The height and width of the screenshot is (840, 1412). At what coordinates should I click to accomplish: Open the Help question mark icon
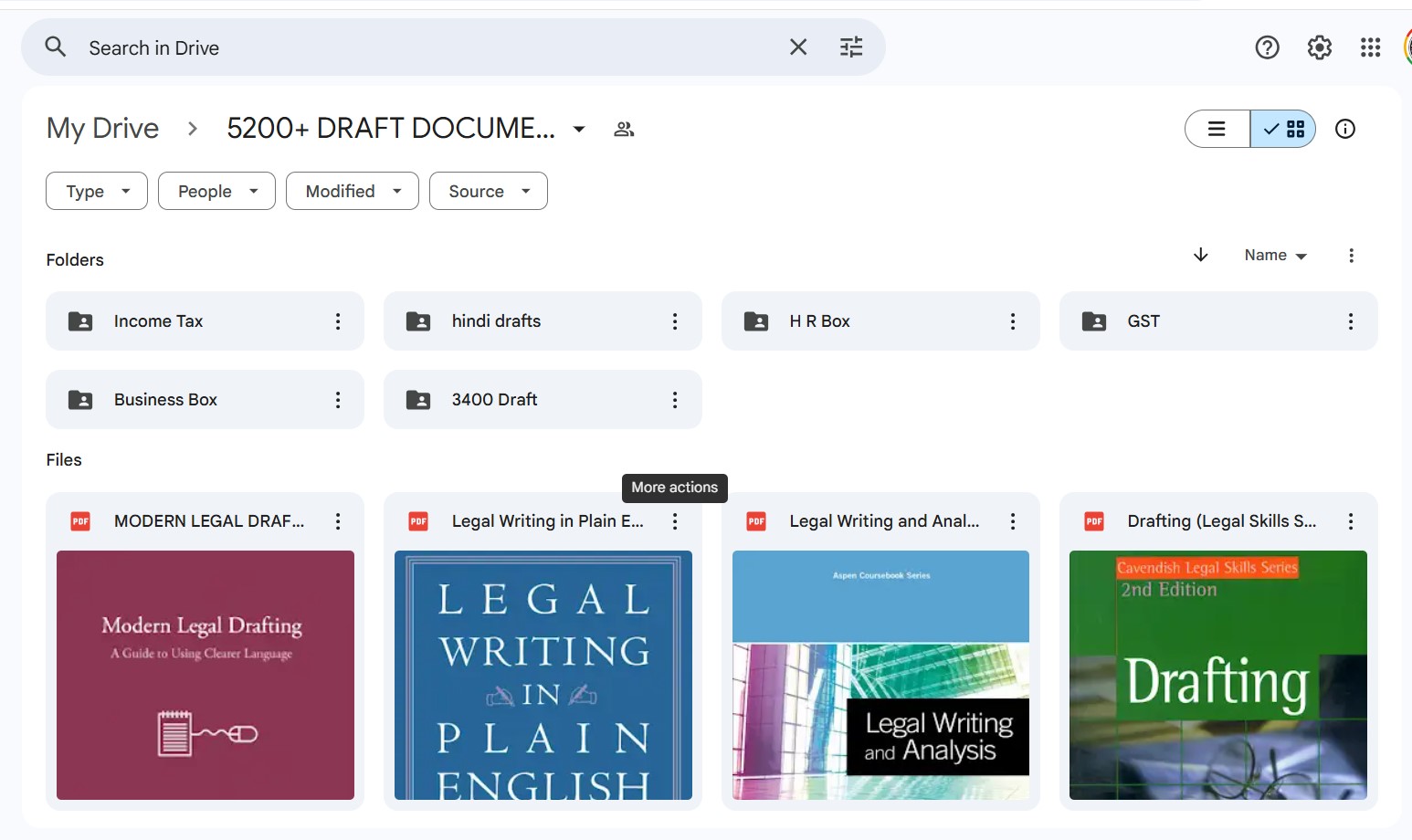pos(1268,47)
